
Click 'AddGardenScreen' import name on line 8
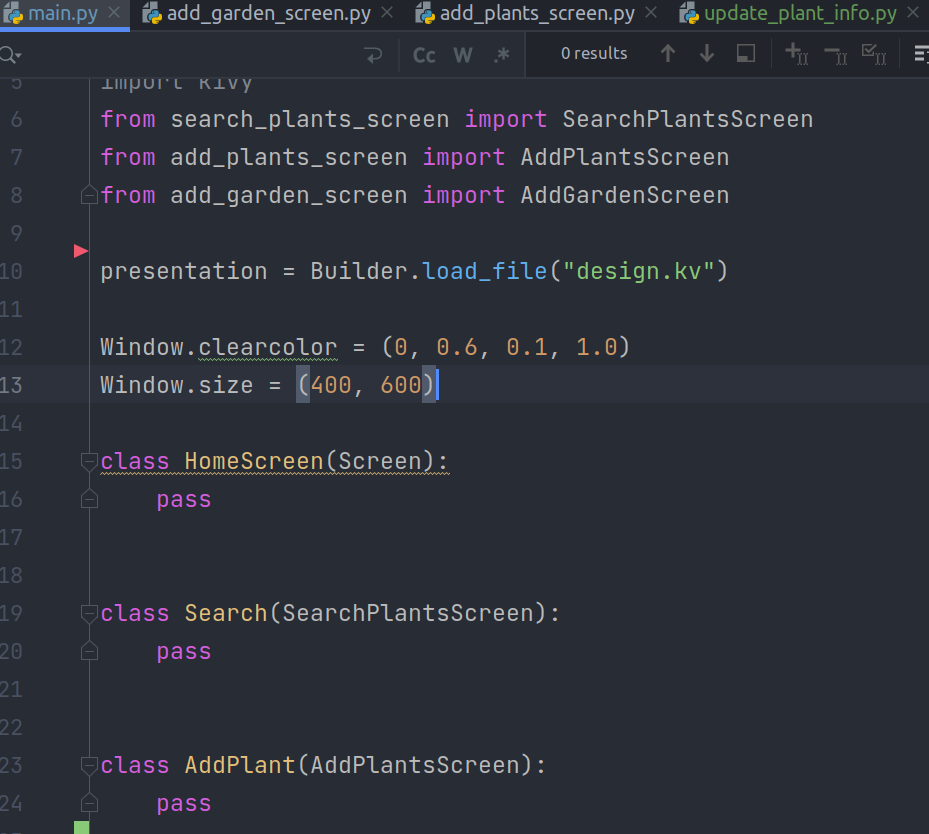coord(624,195)
